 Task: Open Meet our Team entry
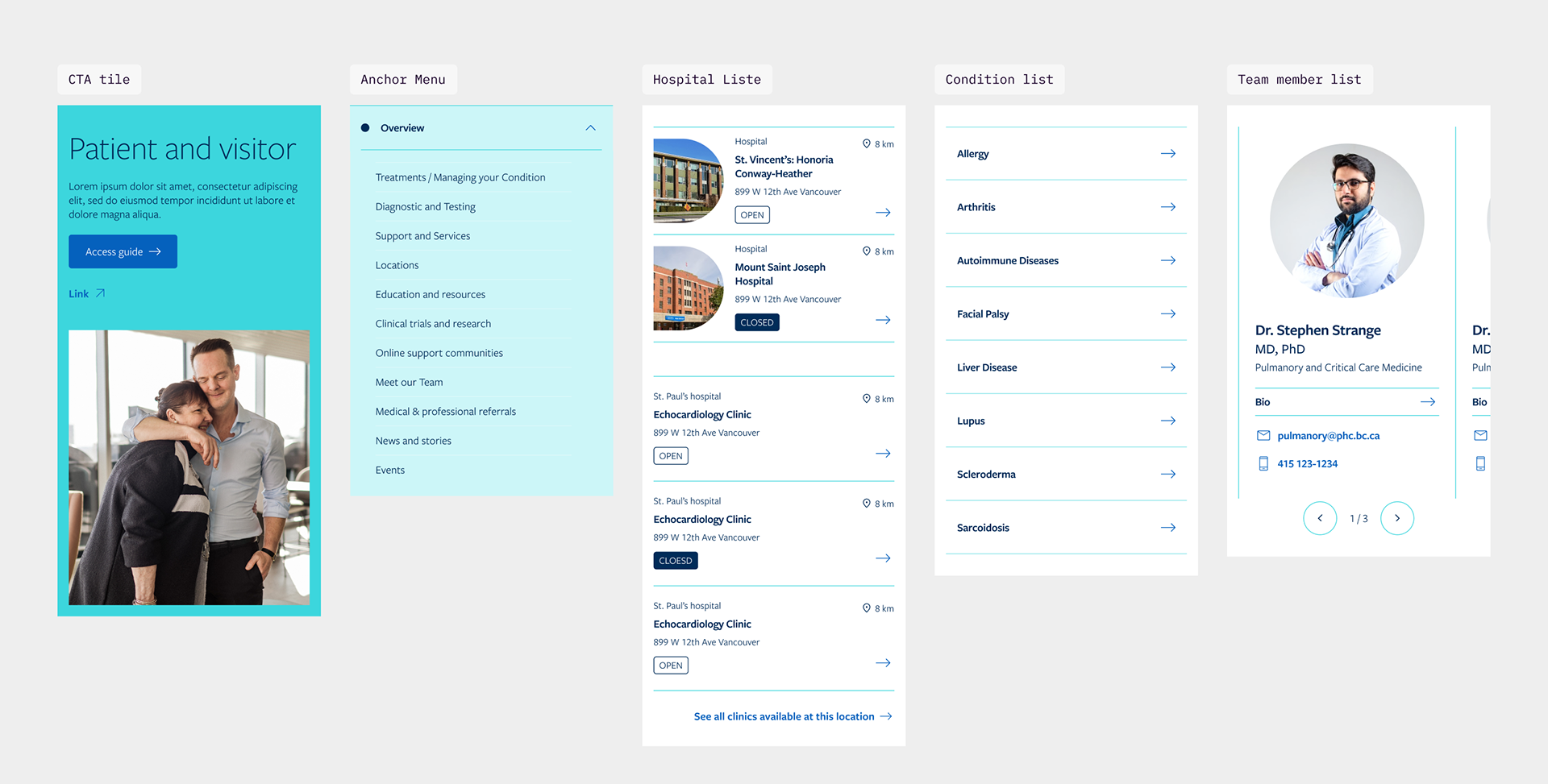(x=409, y=382)
